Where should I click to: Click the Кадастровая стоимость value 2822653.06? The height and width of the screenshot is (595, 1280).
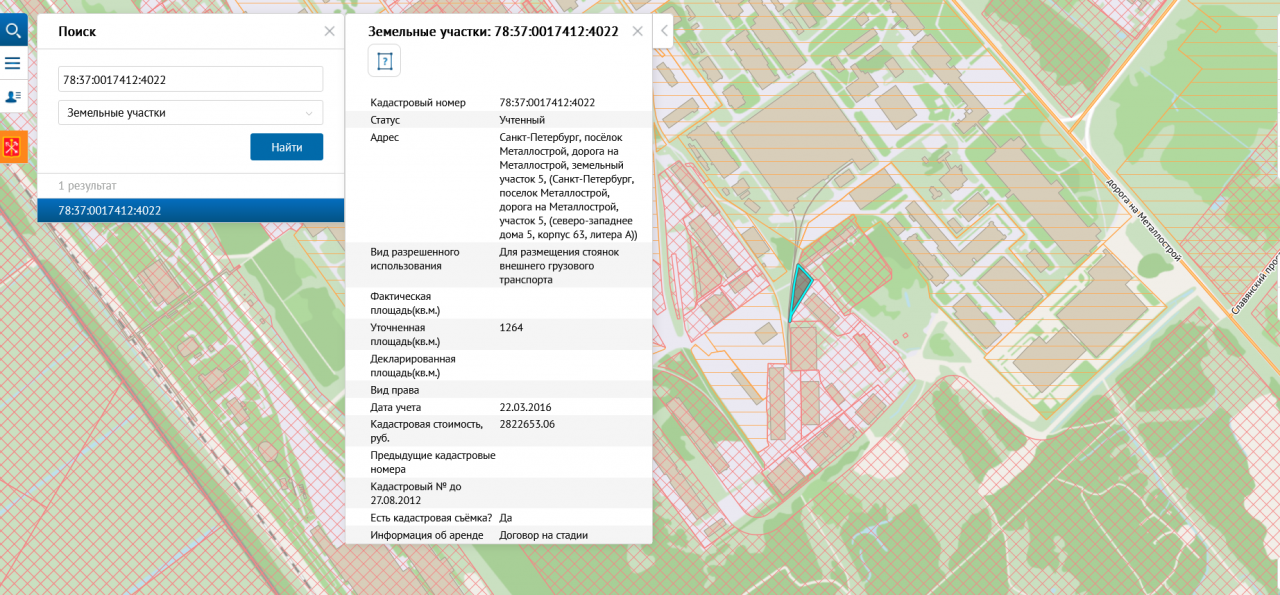click(x=526, y=424)
